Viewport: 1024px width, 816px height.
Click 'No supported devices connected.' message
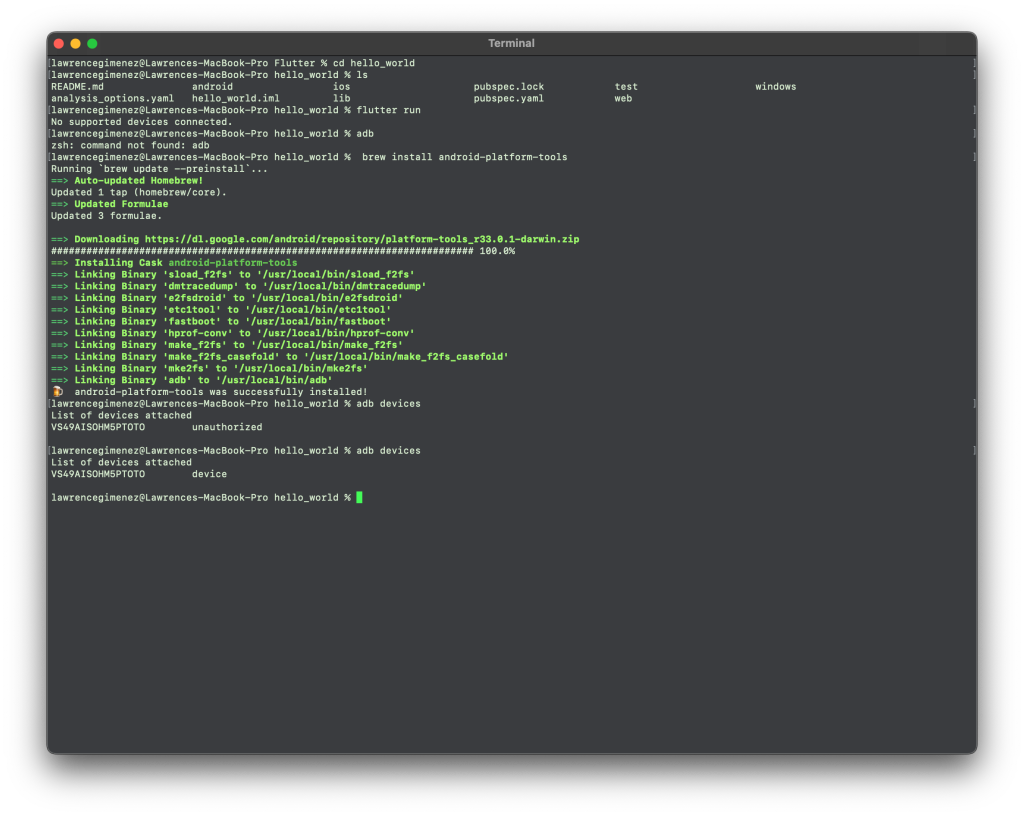point(141,122)
